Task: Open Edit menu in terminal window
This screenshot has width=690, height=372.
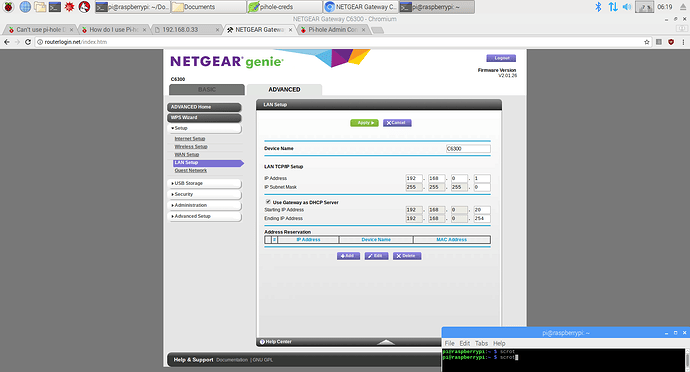Action: pyautogui.click(x=465, y=343)
